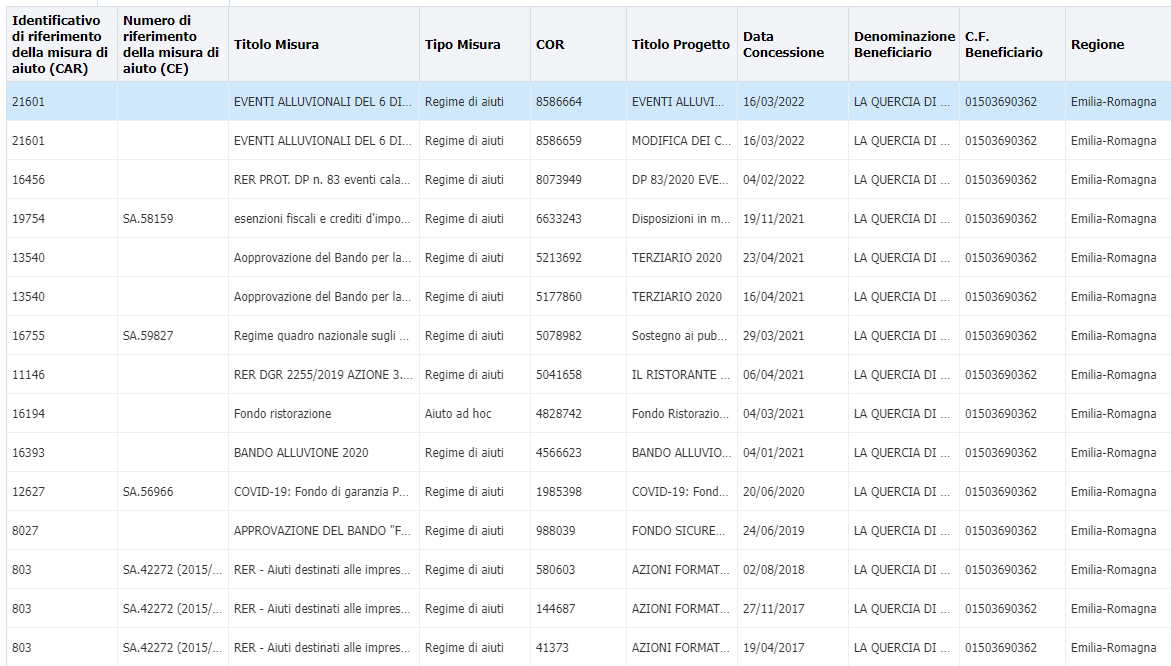
Task: Select the Fondo ristorazione title cell
Action: click(282, 414)
